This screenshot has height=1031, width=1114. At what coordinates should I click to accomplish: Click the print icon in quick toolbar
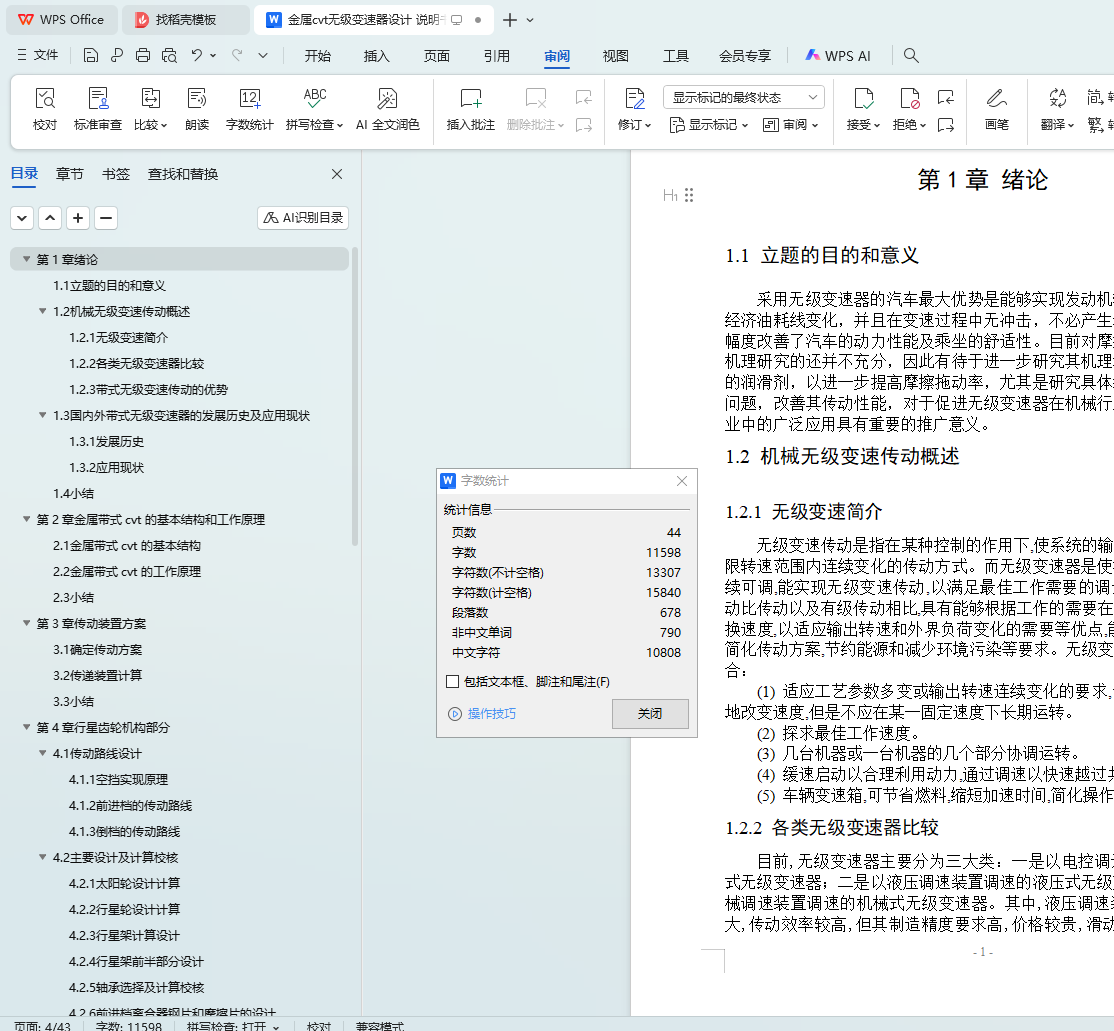pos(143,55)
